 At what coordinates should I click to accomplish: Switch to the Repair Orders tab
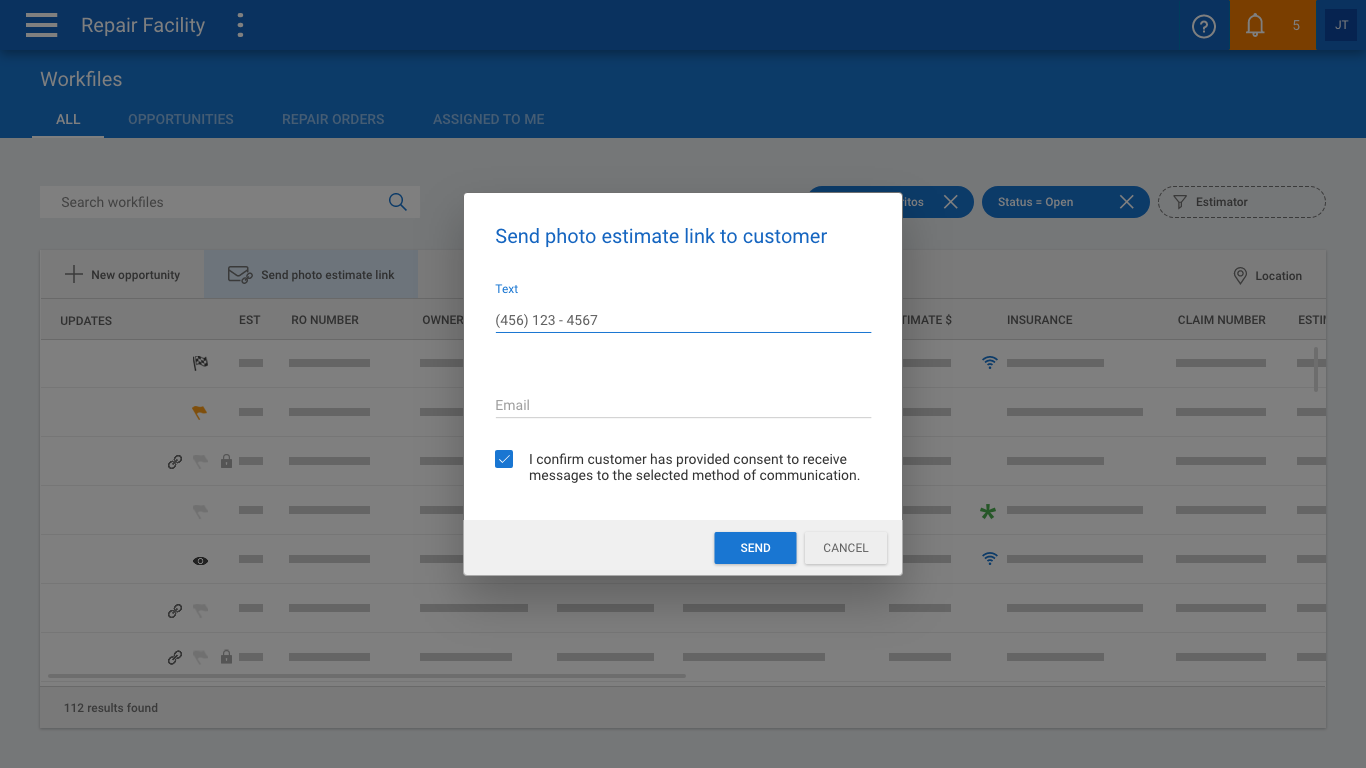[x=333, y=119]
